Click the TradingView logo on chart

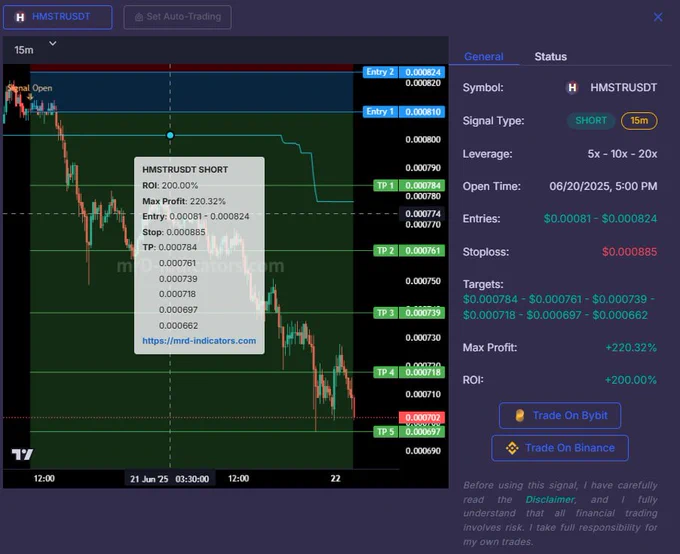tap(22, 454)
